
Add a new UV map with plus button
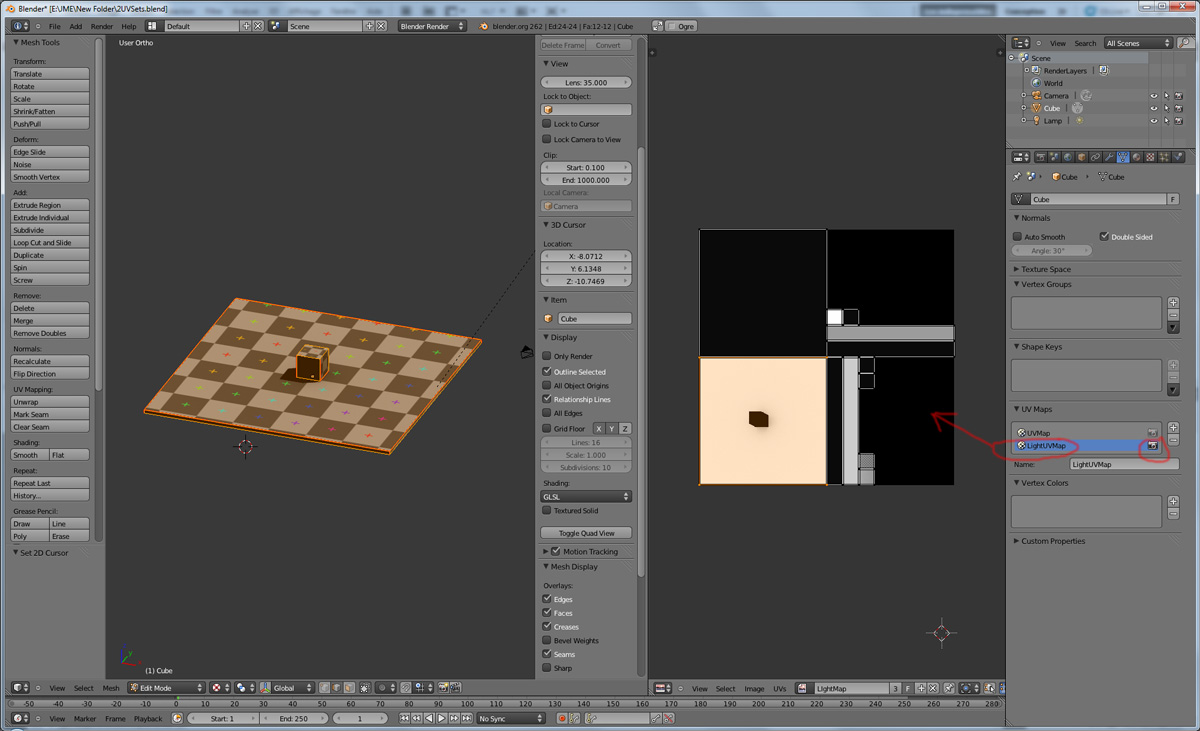1173,428
